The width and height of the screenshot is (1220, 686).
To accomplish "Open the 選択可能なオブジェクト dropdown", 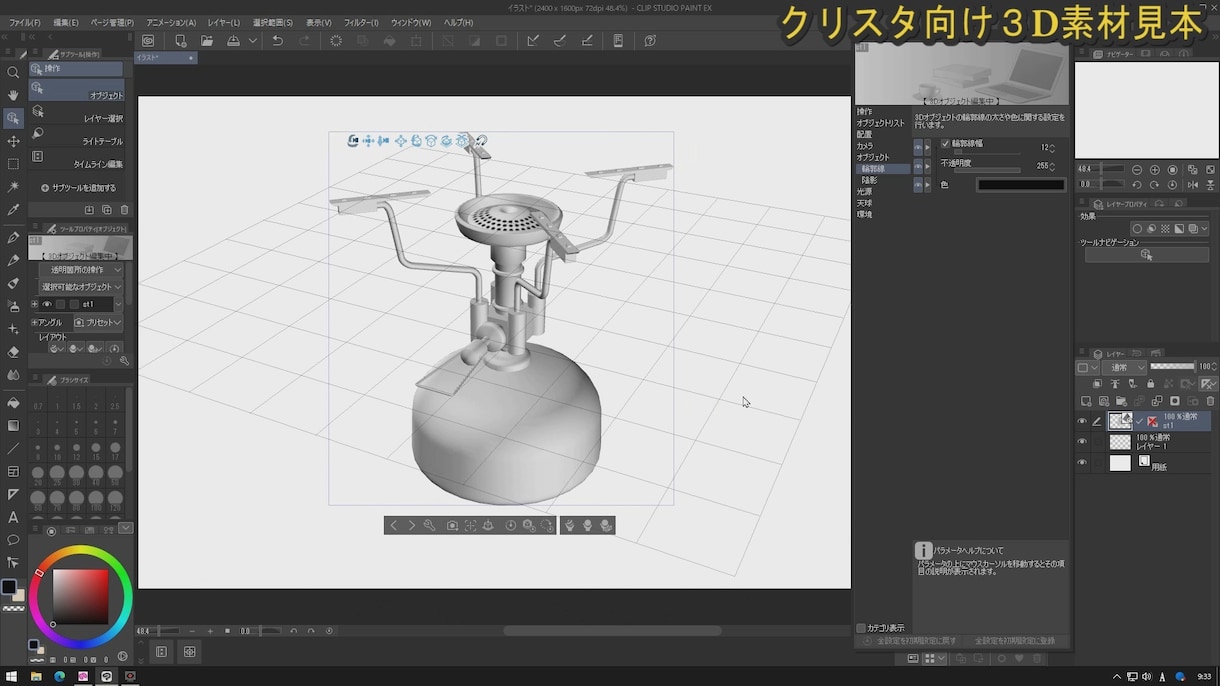I will click(x=81, y=287).
